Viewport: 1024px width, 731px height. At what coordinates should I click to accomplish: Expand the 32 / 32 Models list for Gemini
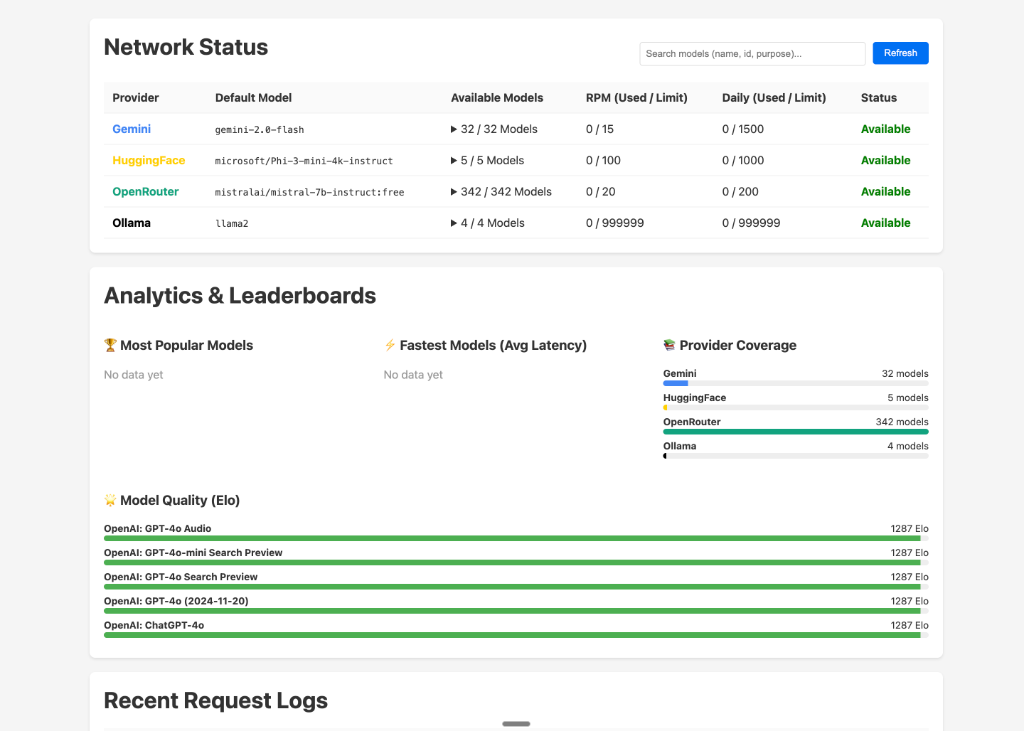point(494,129)
